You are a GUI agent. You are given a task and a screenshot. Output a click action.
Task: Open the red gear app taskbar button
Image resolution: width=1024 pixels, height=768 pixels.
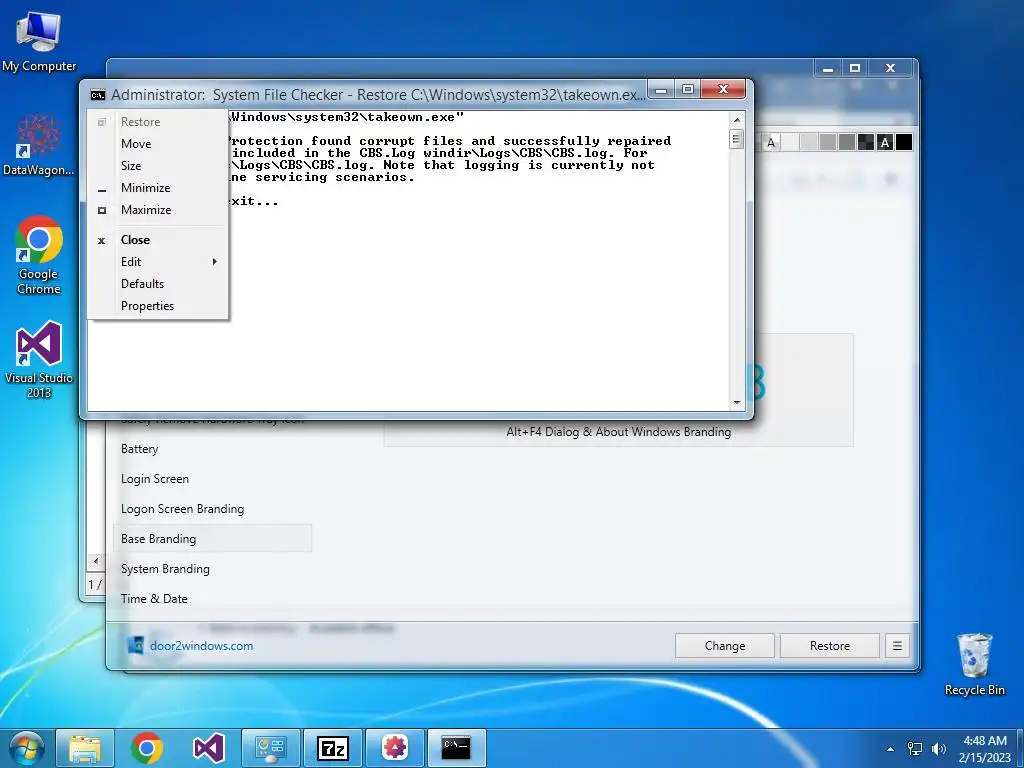click(x=394, y=748)
